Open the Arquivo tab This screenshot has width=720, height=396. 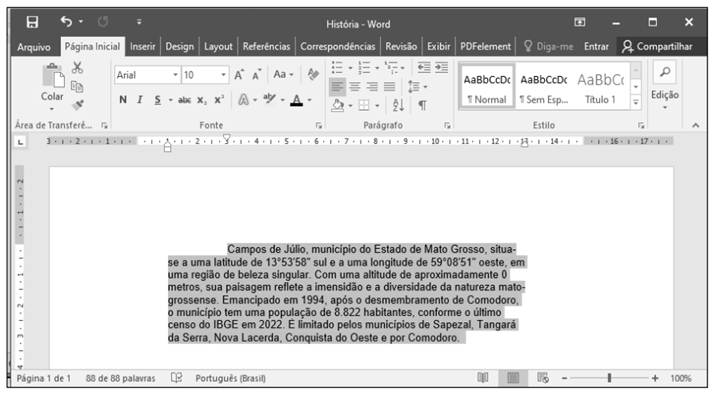pos(34,47)
